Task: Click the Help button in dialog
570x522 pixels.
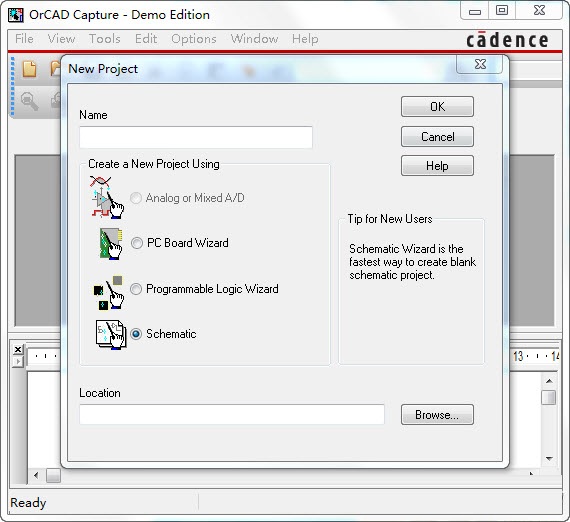Action: click(437, 166)
